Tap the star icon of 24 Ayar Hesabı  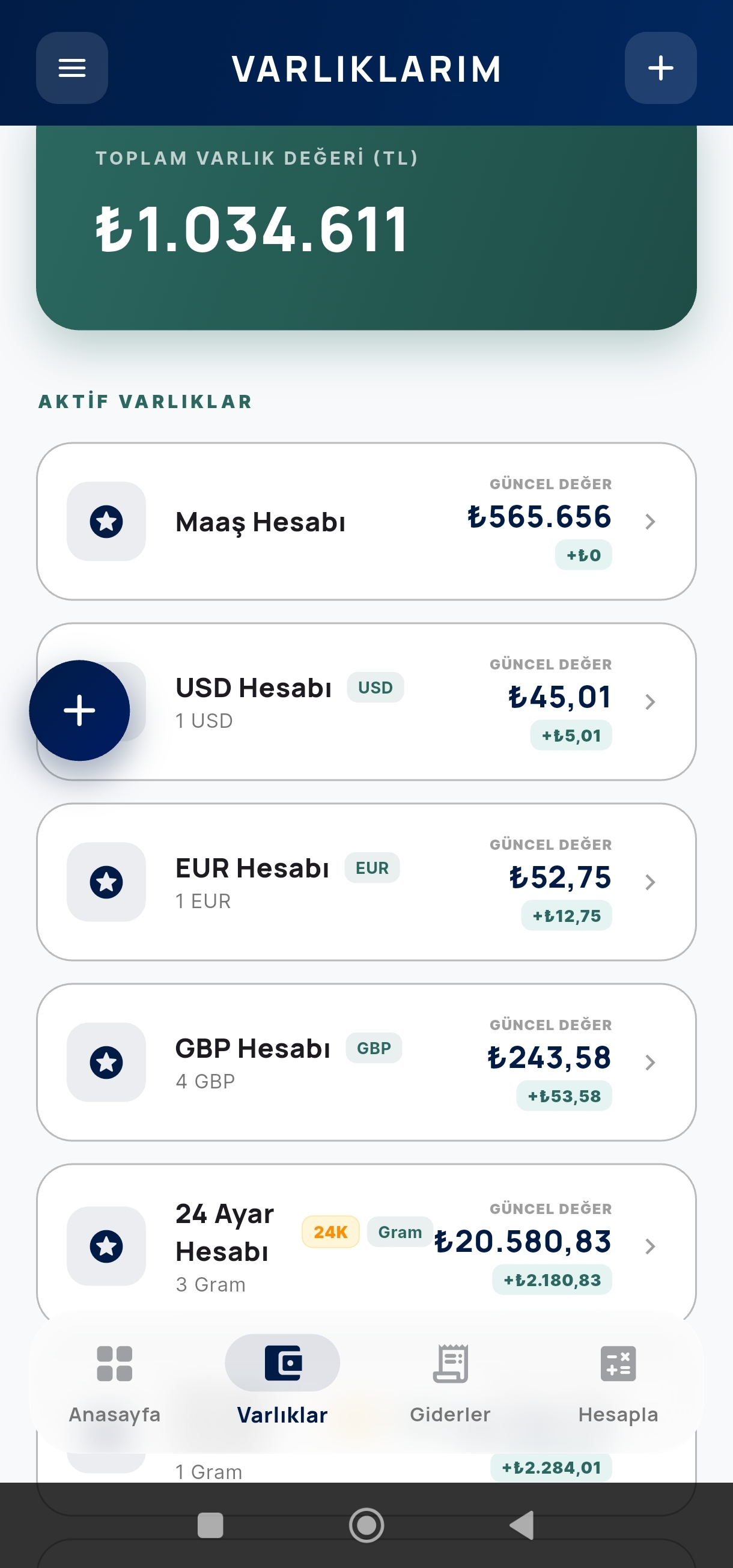tap(106, 1245)
